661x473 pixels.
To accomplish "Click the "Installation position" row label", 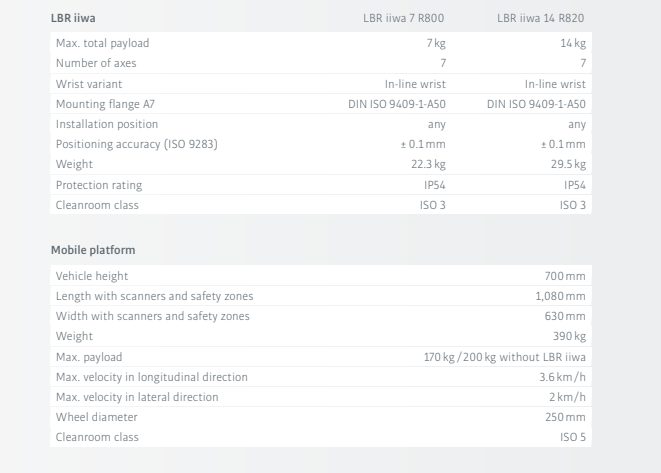I will click(x=107, y=124).
